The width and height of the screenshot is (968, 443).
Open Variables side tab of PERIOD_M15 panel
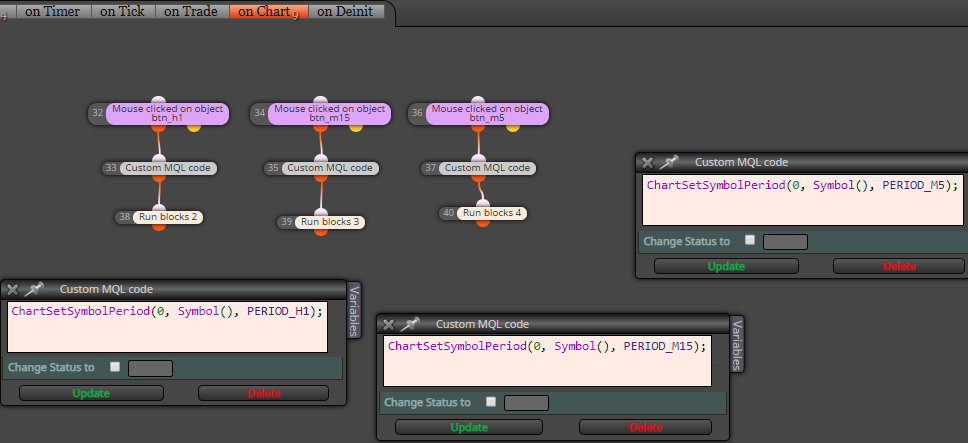point(737,345)
